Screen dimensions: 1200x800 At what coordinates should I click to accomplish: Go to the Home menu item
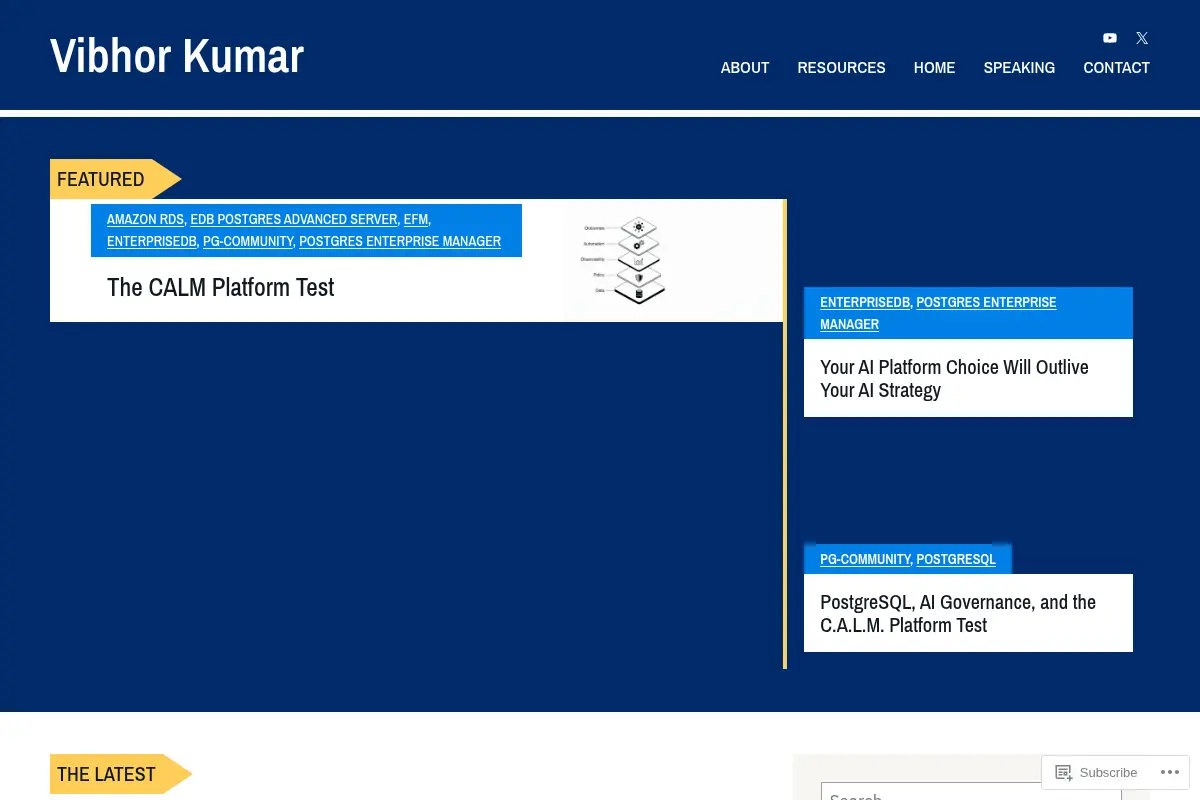934,68
